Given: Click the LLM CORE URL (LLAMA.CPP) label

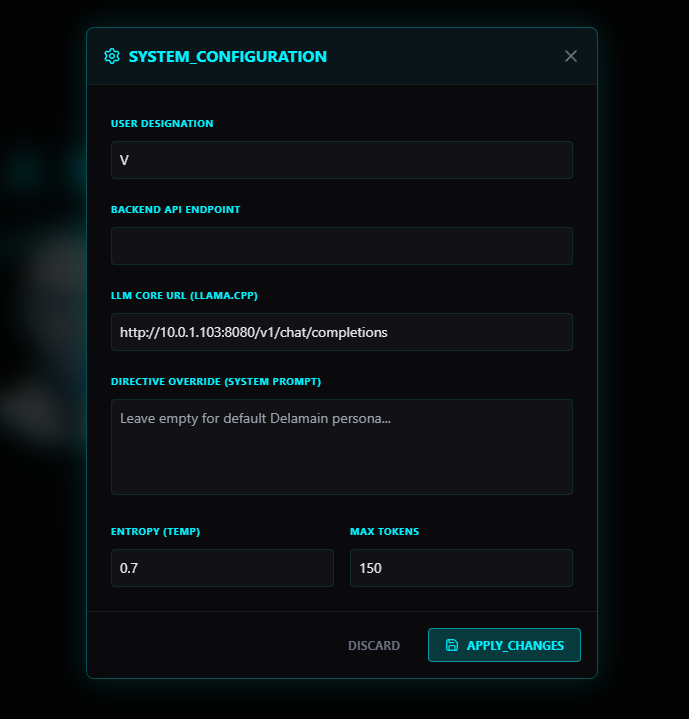Looking at the screenshot, I should (x=184, y=296).
